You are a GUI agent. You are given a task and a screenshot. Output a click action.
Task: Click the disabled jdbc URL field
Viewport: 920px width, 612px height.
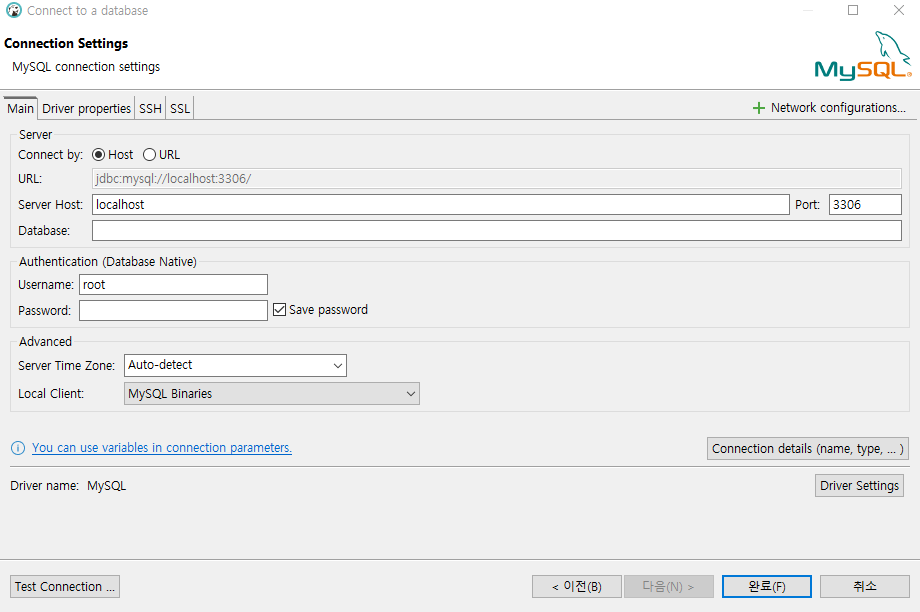(496, 178)
